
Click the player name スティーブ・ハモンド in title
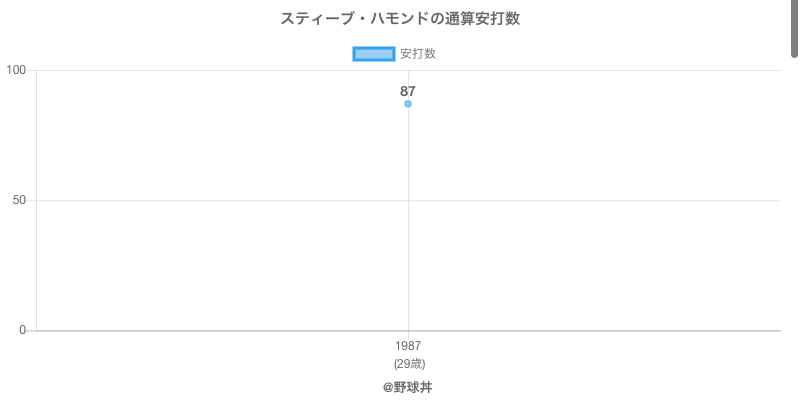pyautogui.click(x=345, y=18)
